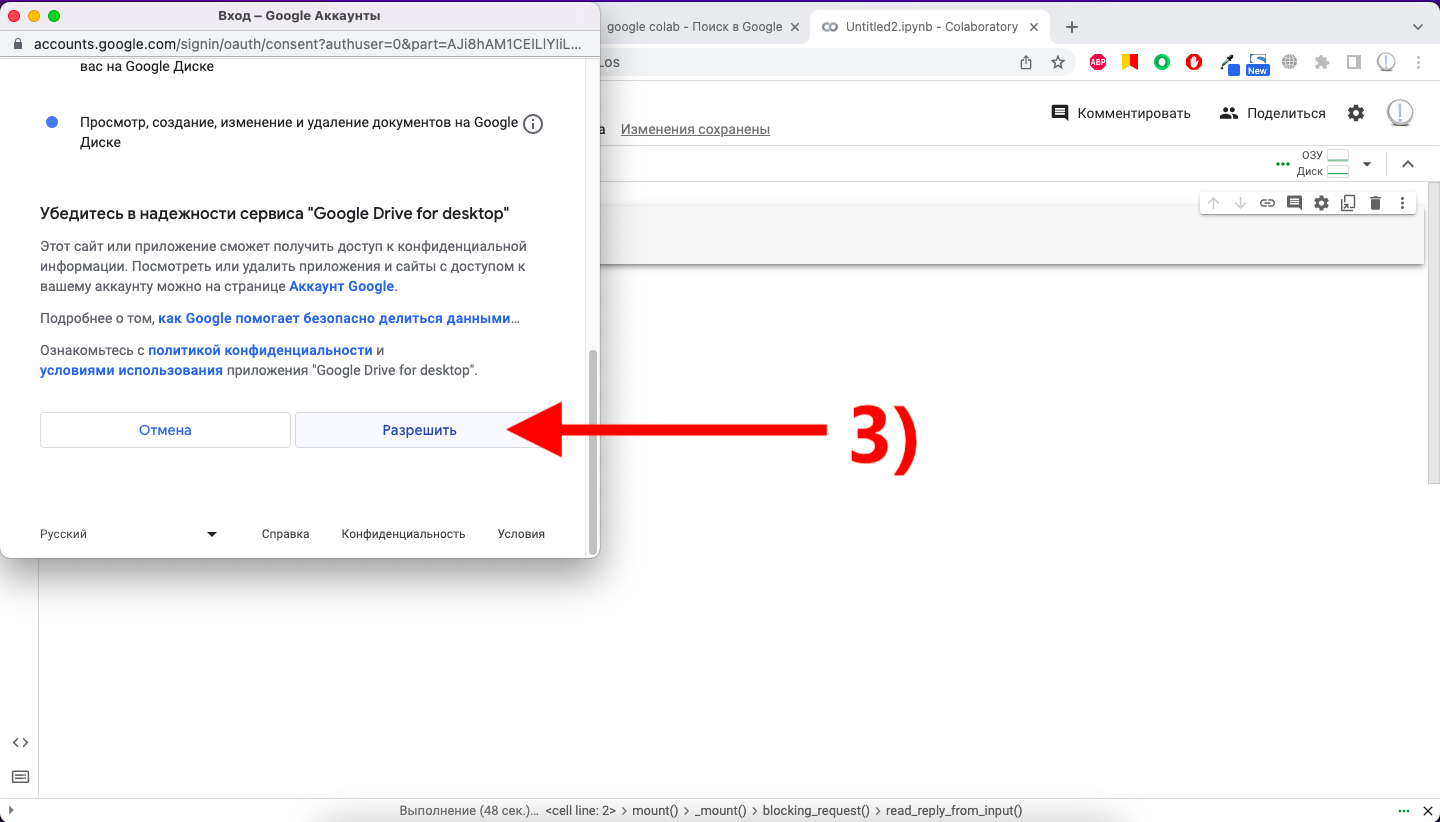Click mount() in the execution stack trace
1440x822 pixels.
655,811
